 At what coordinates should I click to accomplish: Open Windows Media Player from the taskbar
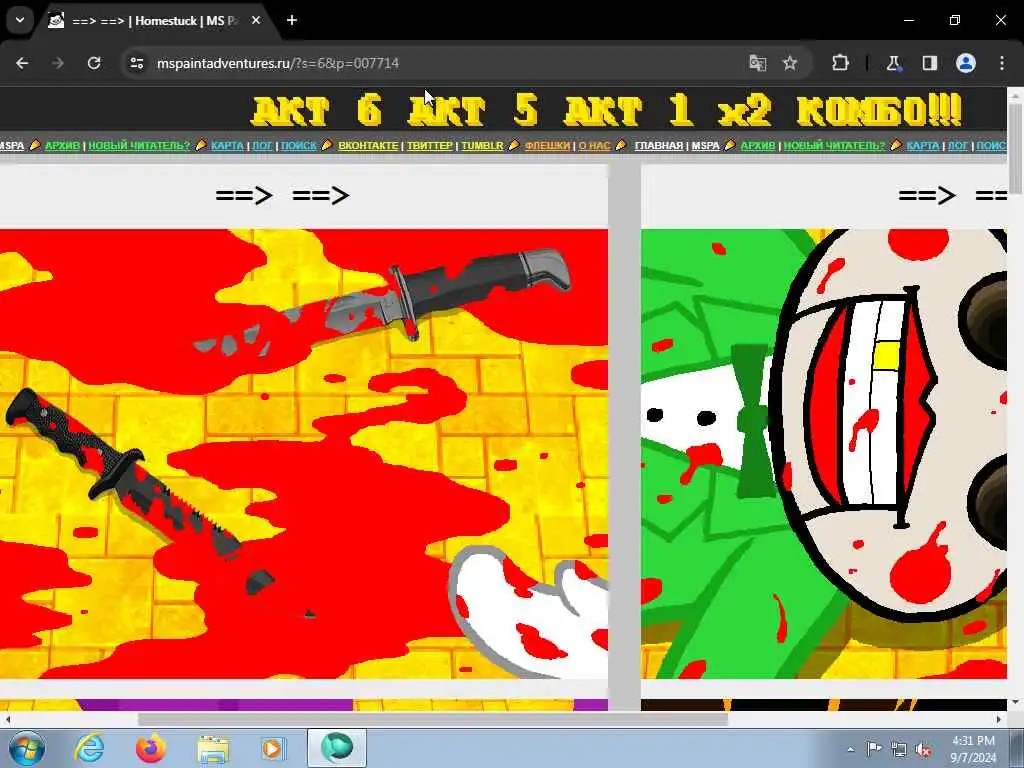(x=274, y=748)
